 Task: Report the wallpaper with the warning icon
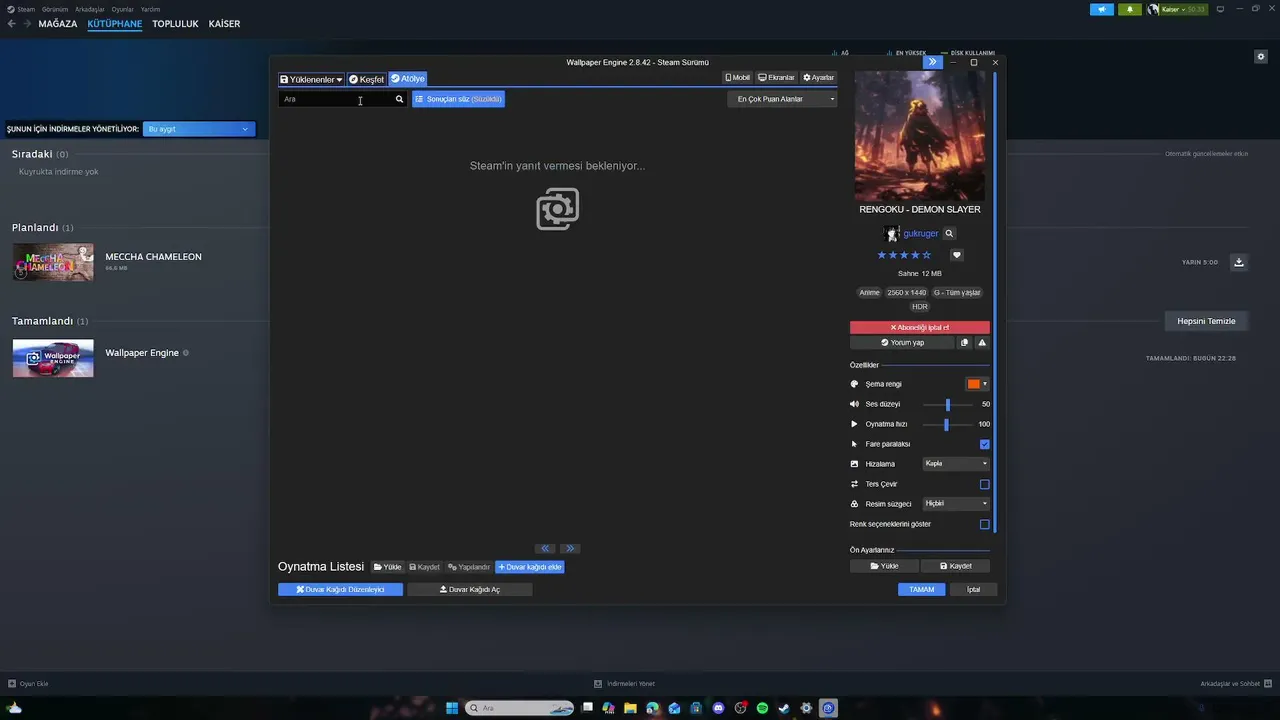click(x=982, y=342)
